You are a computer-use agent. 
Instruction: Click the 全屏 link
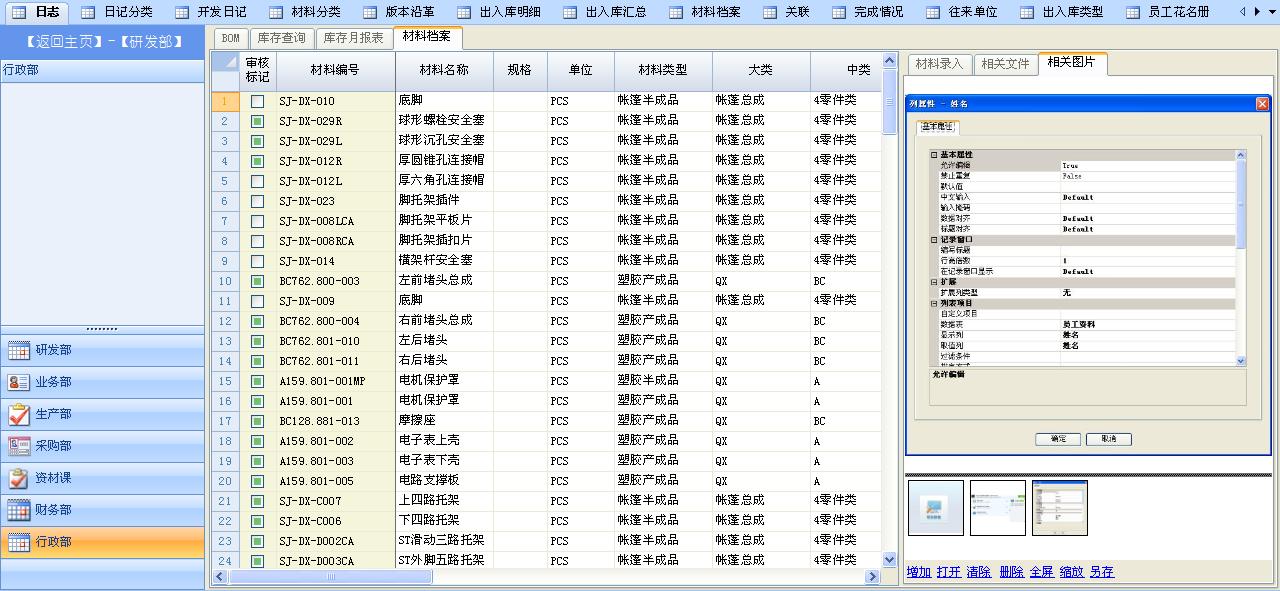click(1041, 572)
